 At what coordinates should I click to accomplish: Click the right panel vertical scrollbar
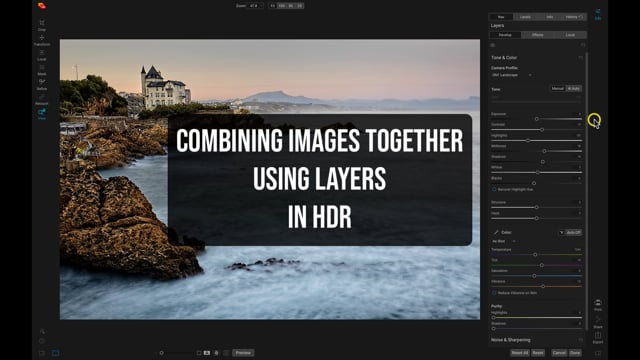point(587,191)
